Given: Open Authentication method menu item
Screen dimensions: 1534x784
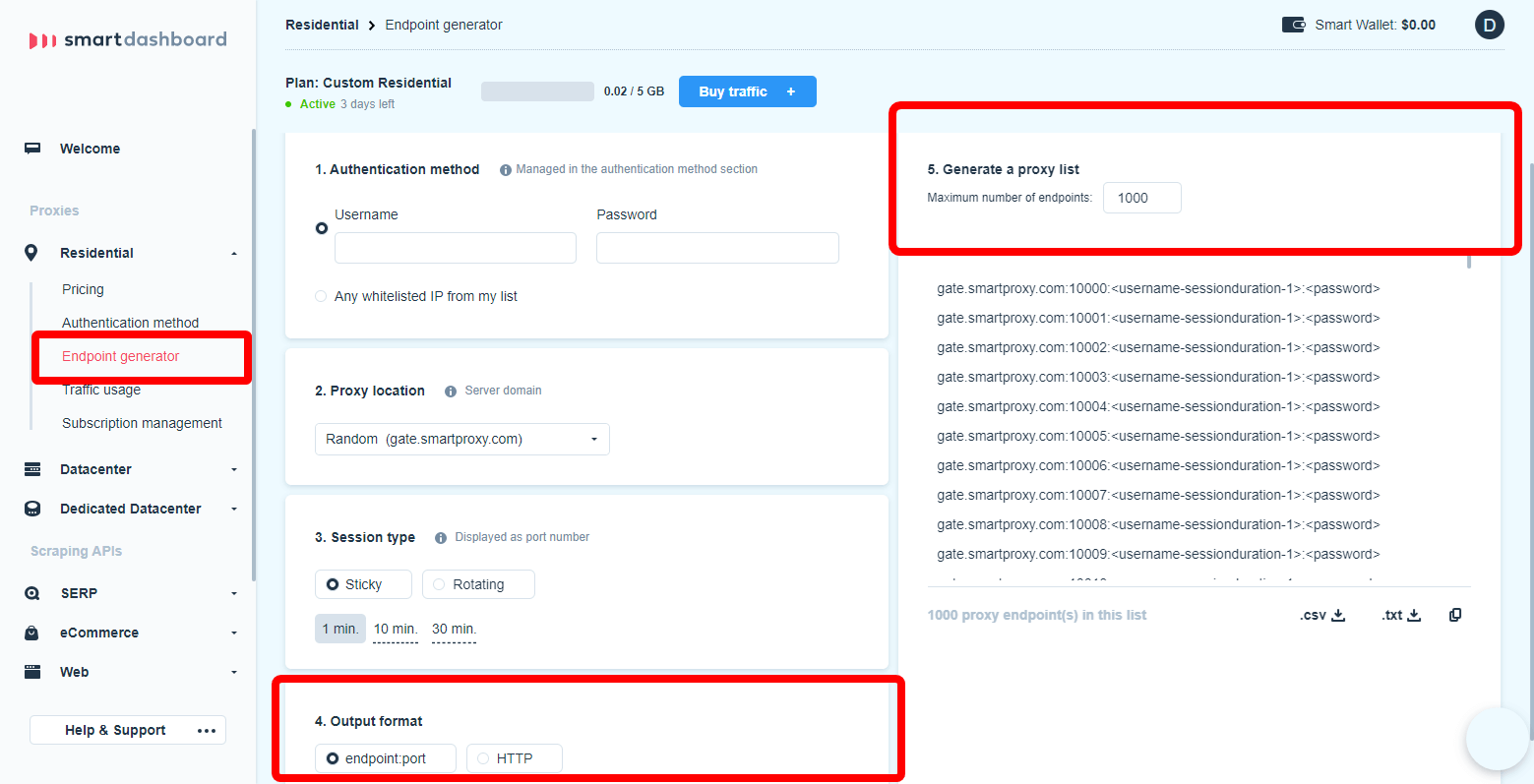Looking at the screenshot, I should [130, 323].
